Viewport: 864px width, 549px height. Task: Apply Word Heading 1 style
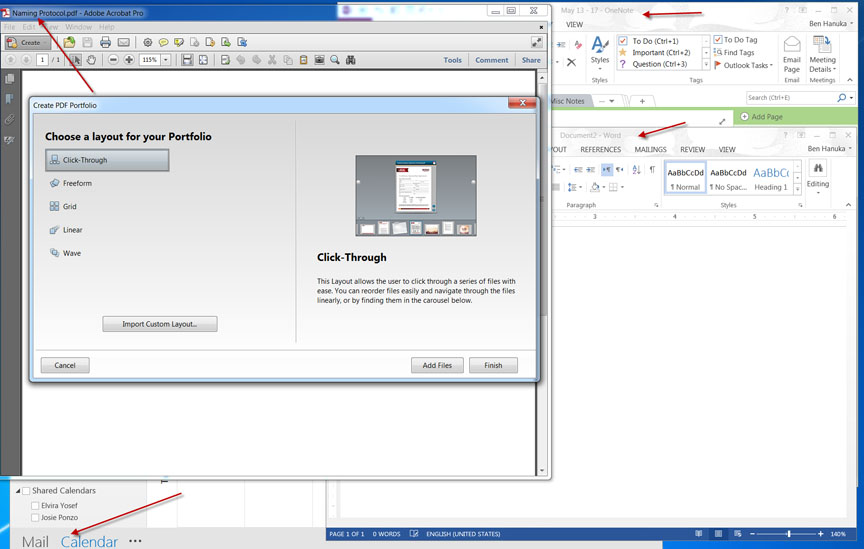tap(771, 179)
